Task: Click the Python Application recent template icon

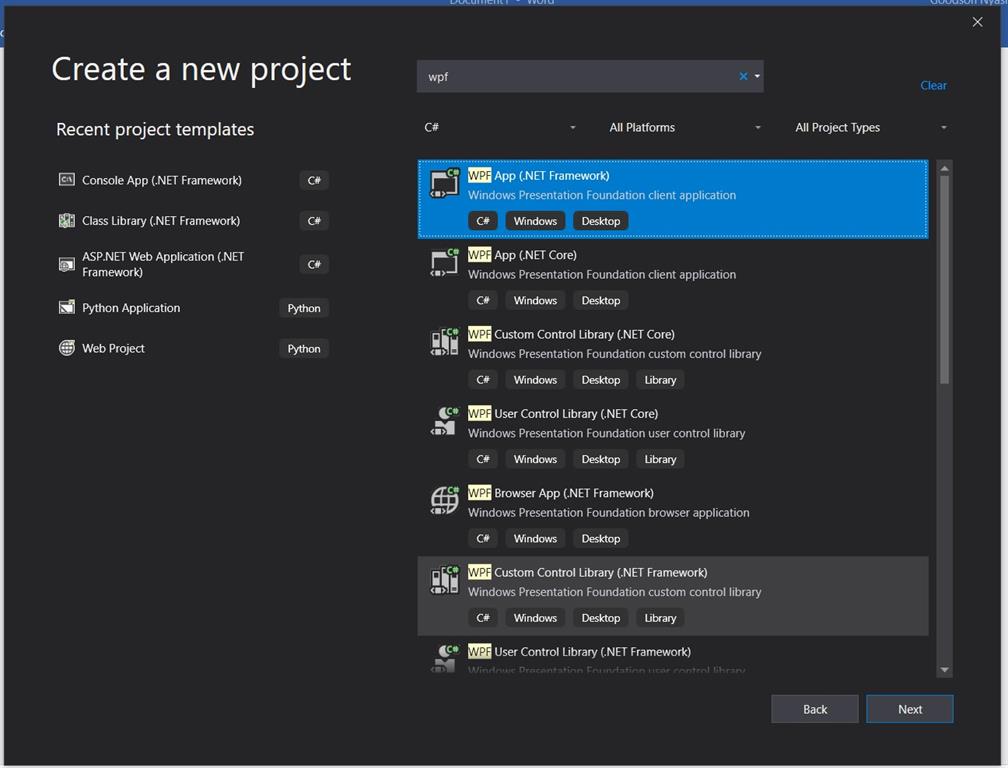Action: point(66,307)
